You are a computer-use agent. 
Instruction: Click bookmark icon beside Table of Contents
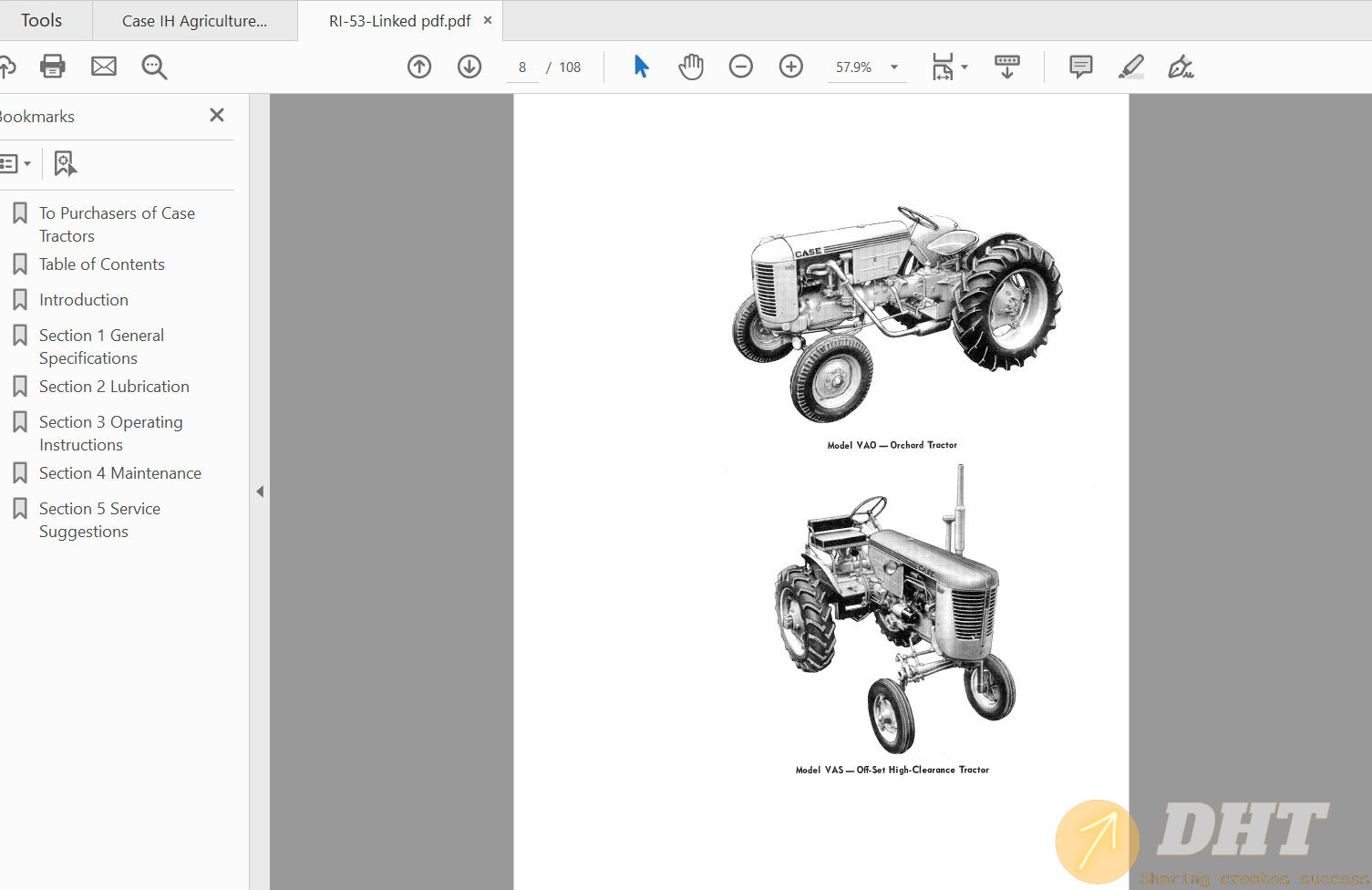coord(20,264)
